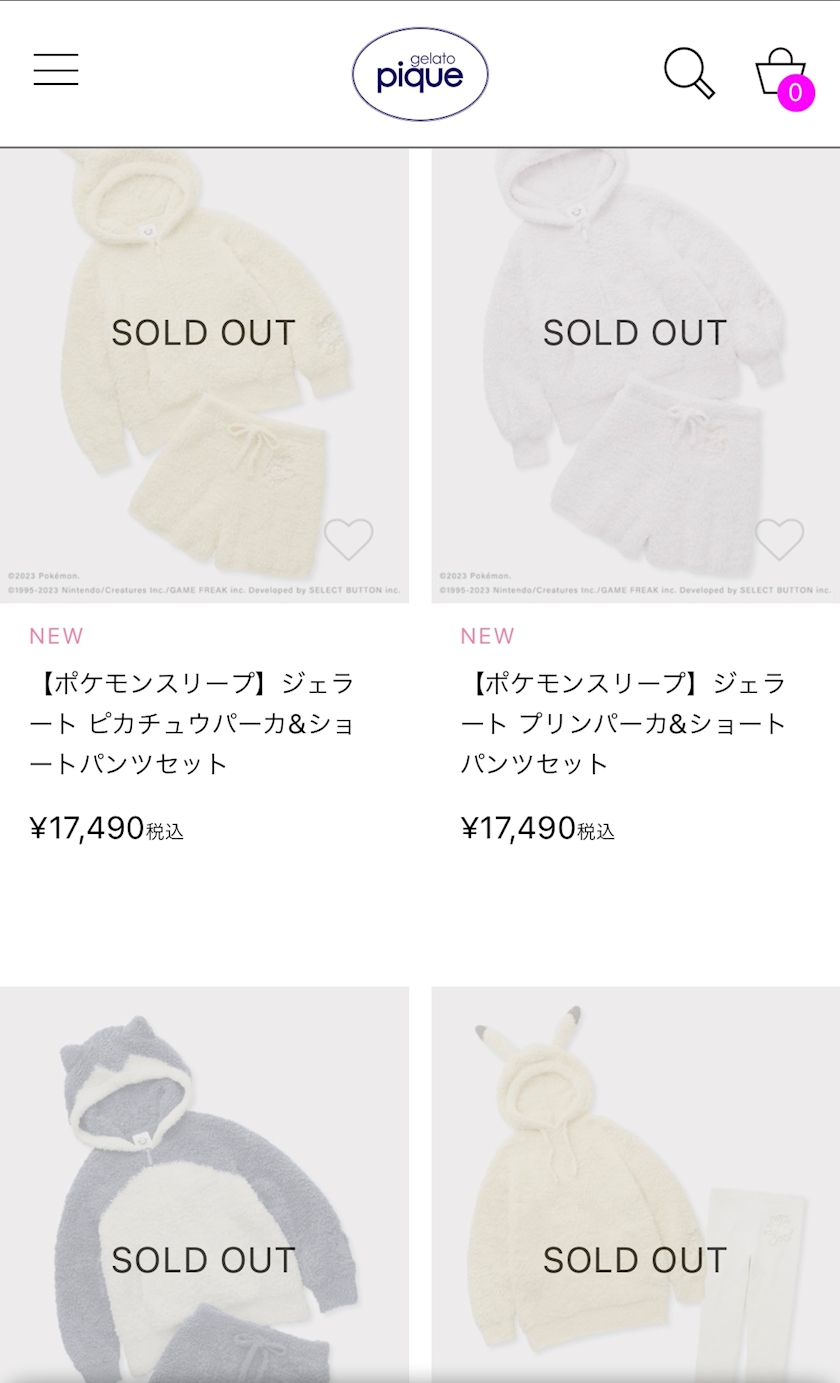840x1383 pixels.
Task: Click SOLD OUT overlay on Purin parka set
Action: pos(635,333)
